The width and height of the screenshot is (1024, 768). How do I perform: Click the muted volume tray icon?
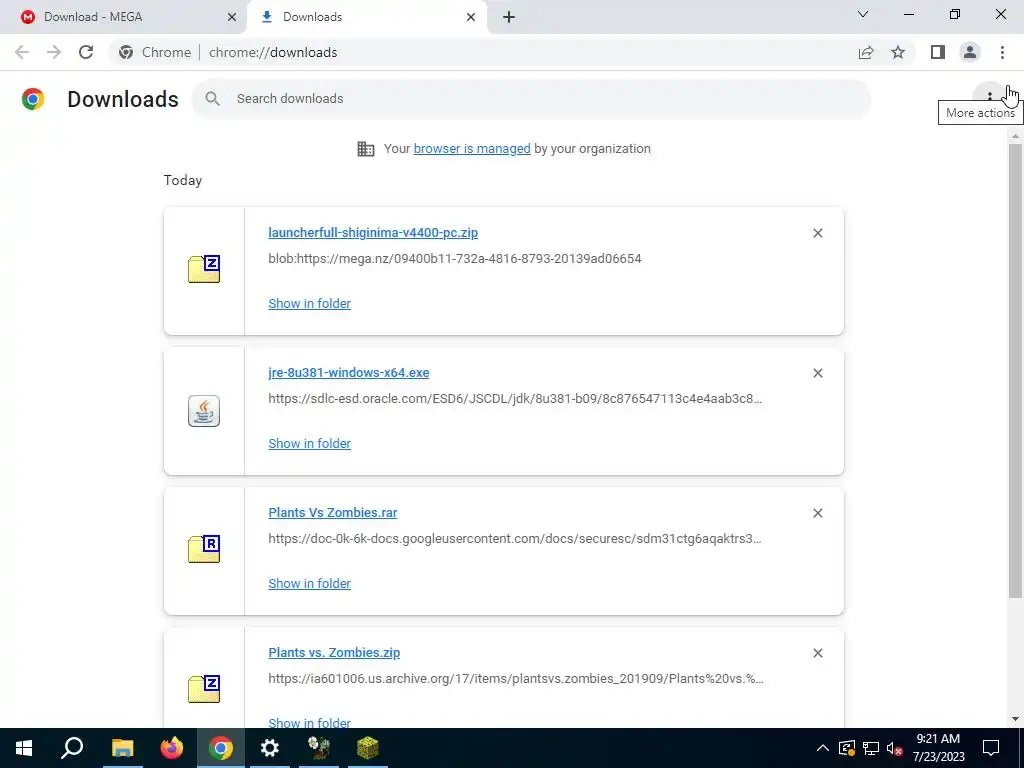point(895,748)
